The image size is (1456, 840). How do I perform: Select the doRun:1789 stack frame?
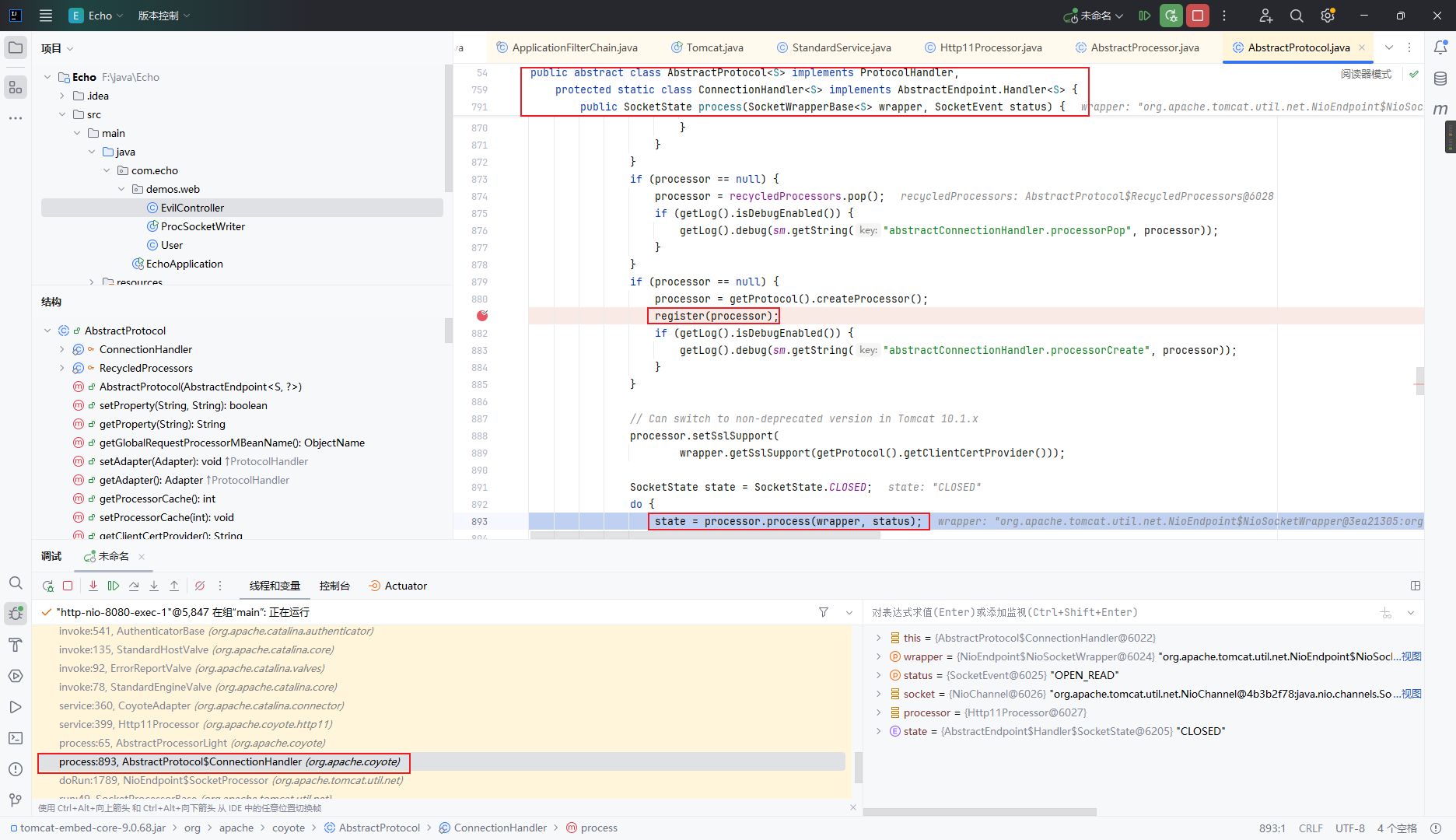(x=230, y=780)
